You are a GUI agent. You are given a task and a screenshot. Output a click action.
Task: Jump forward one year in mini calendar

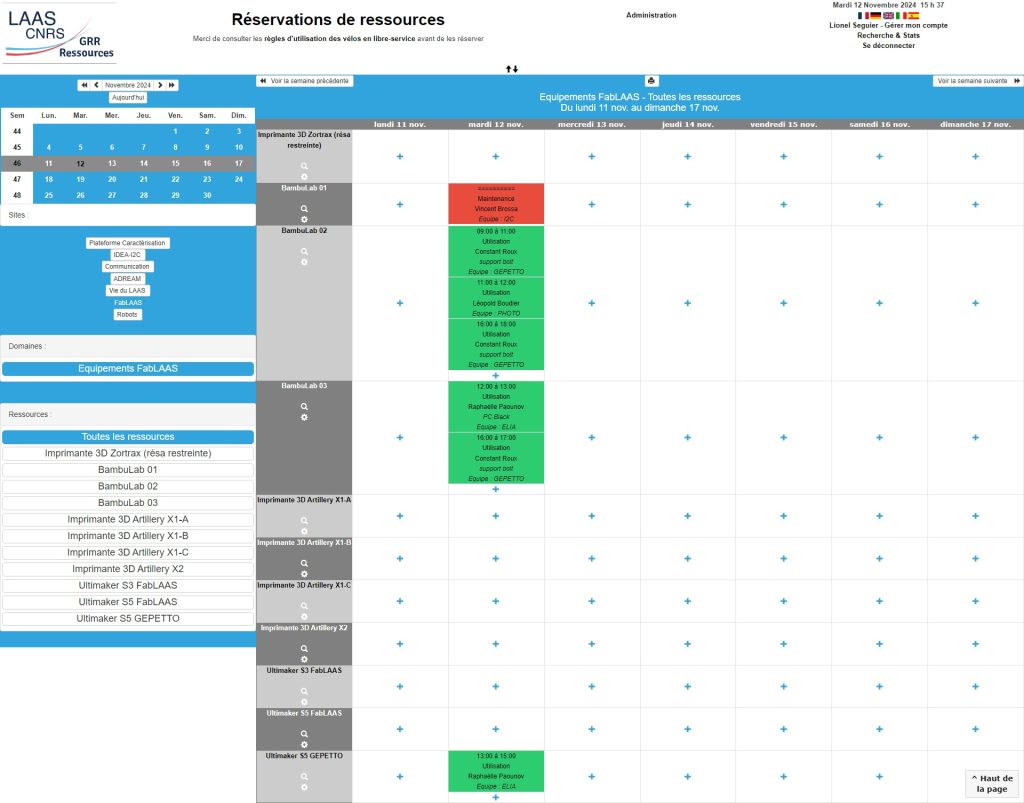(x=172, y=85)
